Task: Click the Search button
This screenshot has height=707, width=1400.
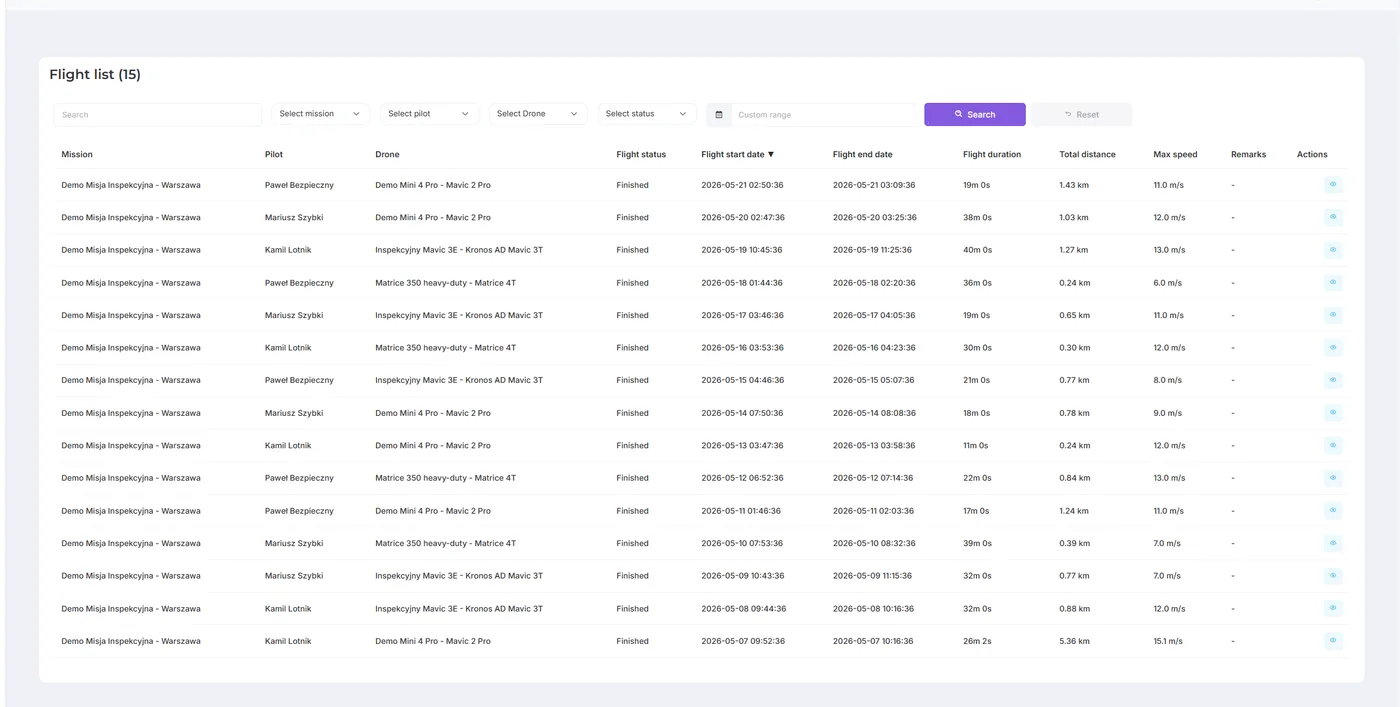Action: (975, 114)
